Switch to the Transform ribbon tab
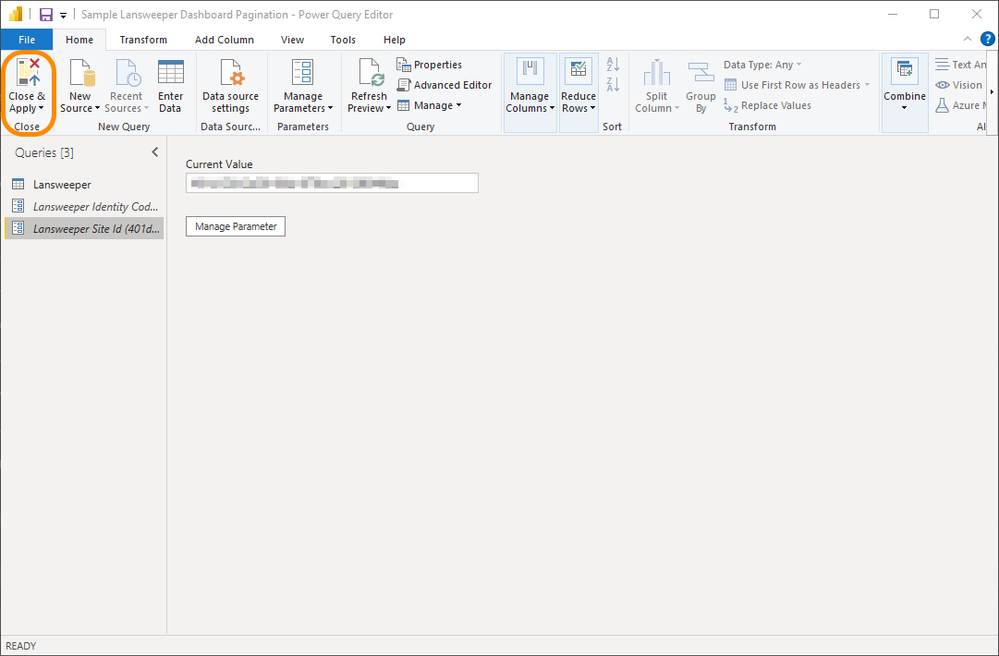The width and height of the screenshot is (999, 656). point(143,39)
